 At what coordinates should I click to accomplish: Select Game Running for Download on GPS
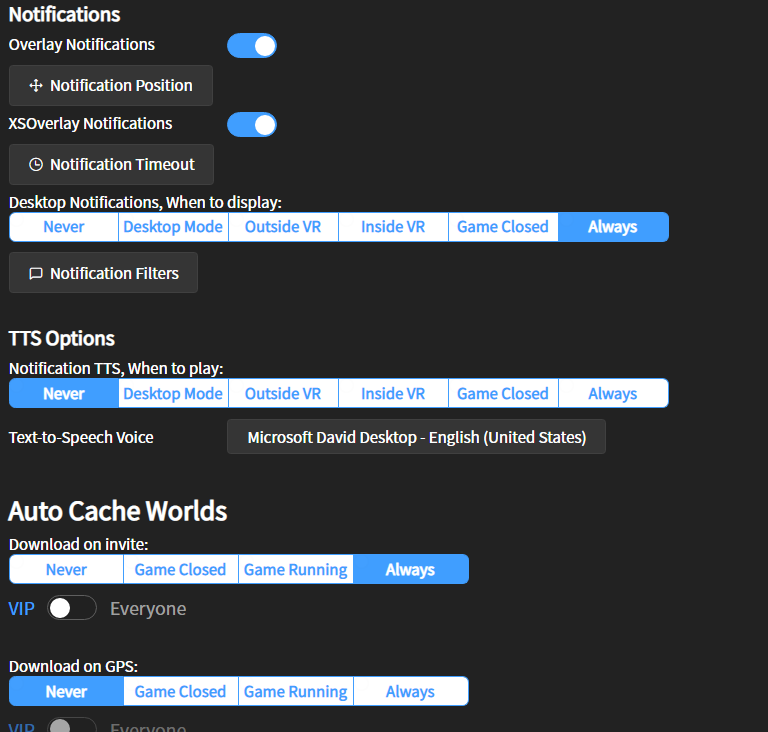pos(296,691)
